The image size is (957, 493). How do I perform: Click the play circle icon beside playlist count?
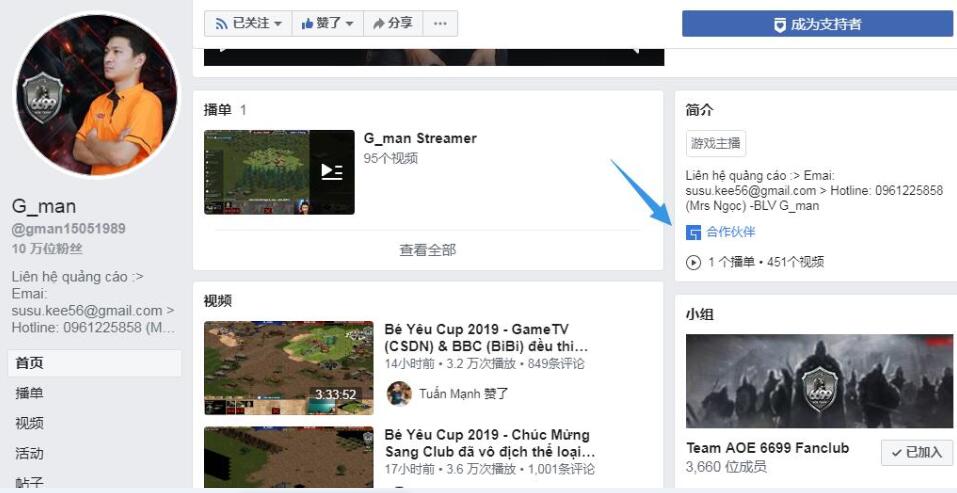(x=693, y=262)
